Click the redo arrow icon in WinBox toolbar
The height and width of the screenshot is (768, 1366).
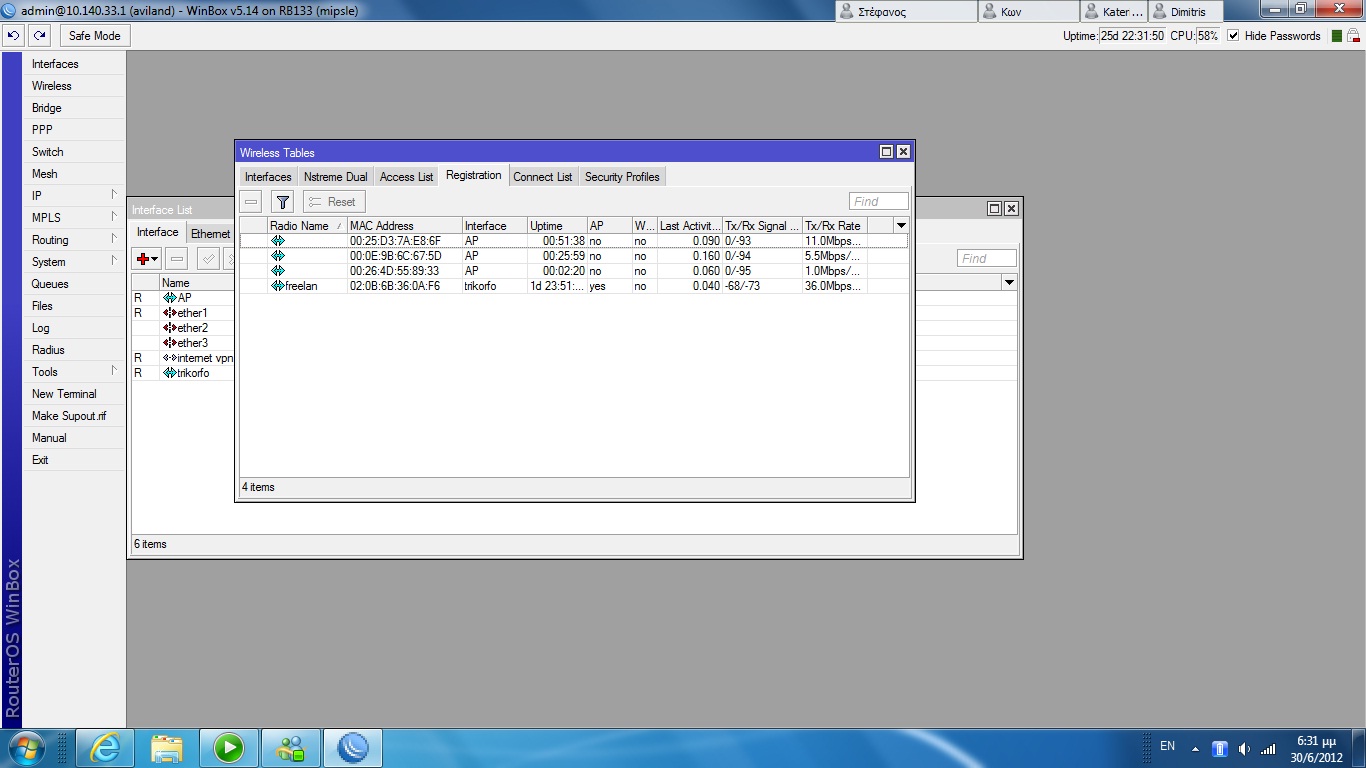(x=39, y=36)
